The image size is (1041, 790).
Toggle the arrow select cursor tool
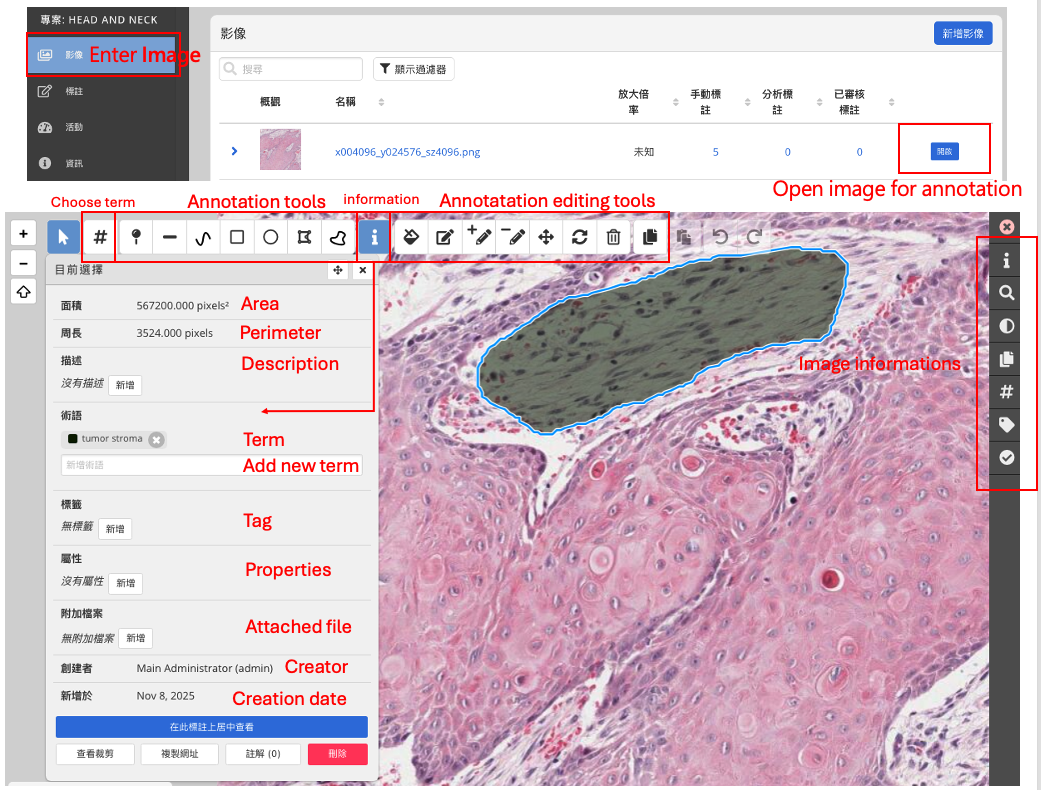click(x=64, y=237)
